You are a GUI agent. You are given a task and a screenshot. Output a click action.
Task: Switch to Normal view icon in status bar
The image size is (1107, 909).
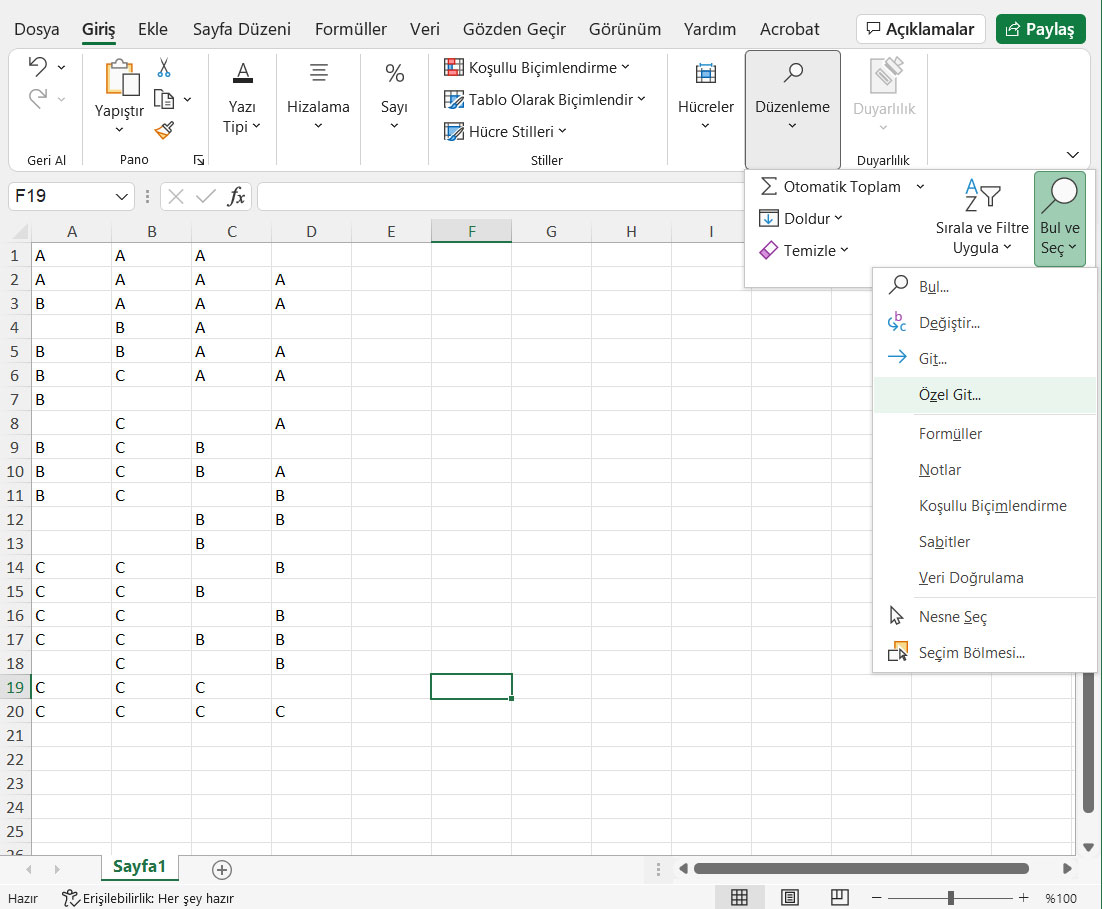tap(739, 898)
